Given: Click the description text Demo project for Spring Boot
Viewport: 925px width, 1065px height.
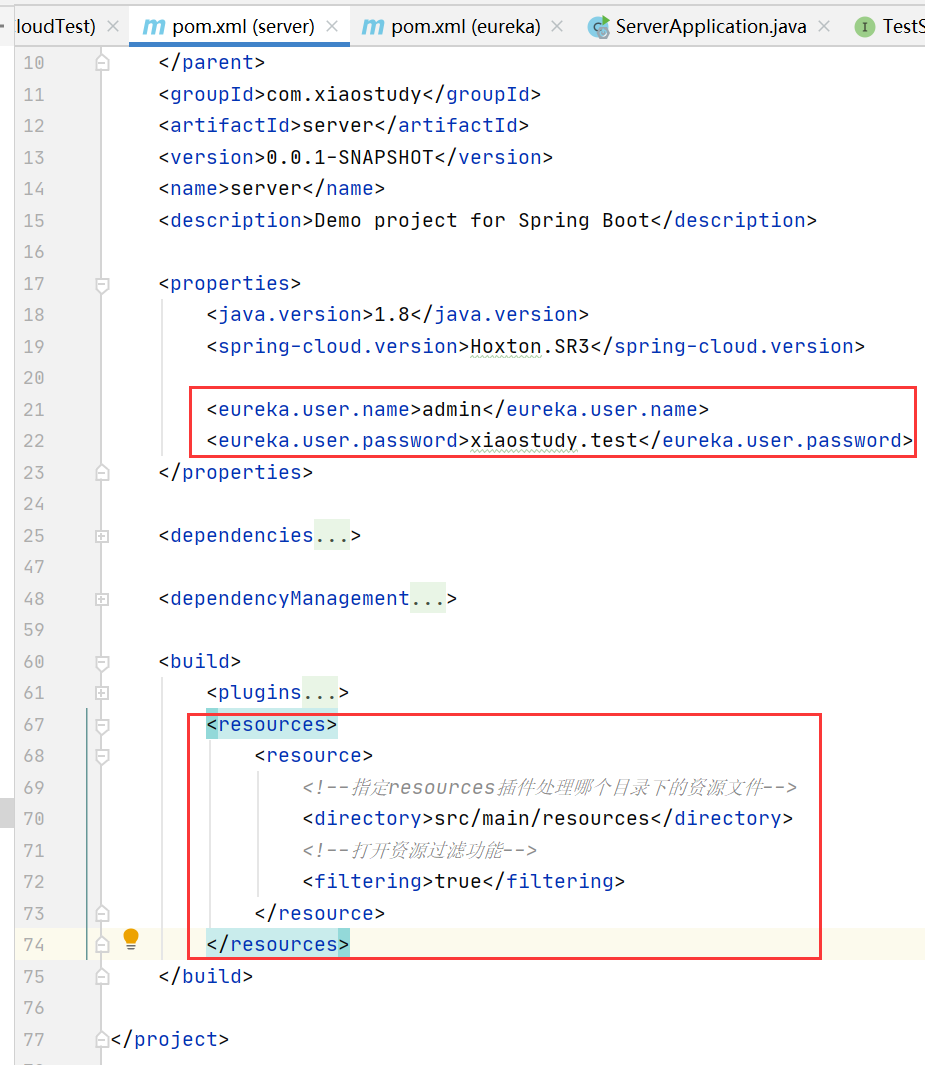Looking at the screenshot, I should (482, 221).
